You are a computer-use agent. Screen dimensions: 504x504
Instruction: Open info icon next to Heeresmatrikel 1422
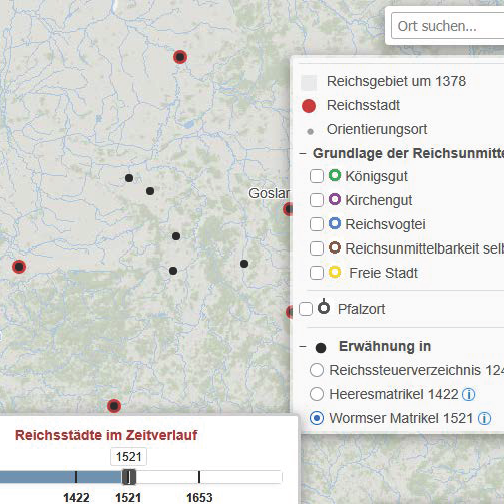469,394
